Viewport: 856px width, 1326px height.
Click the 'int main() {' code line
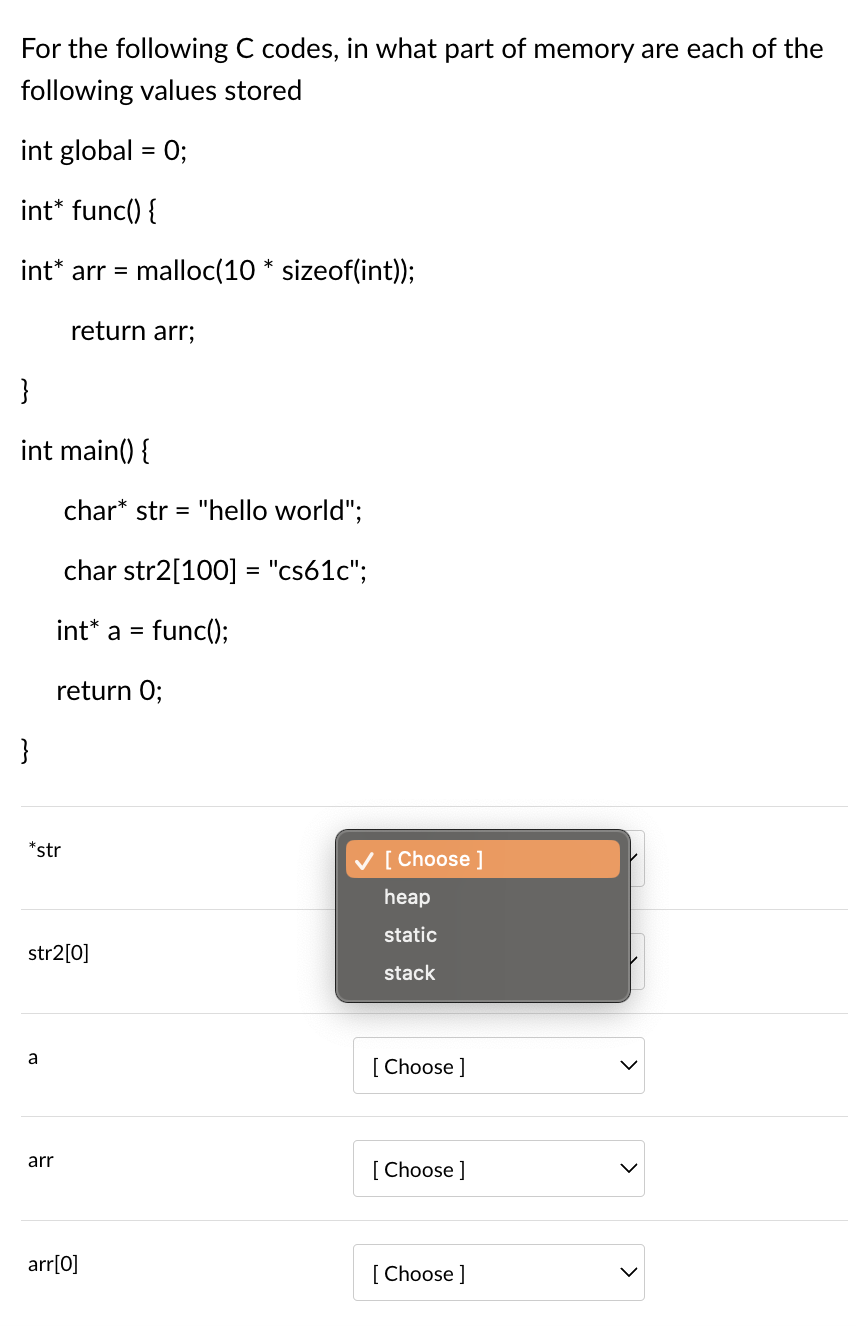pyautogui.click(x=85, y=451)
